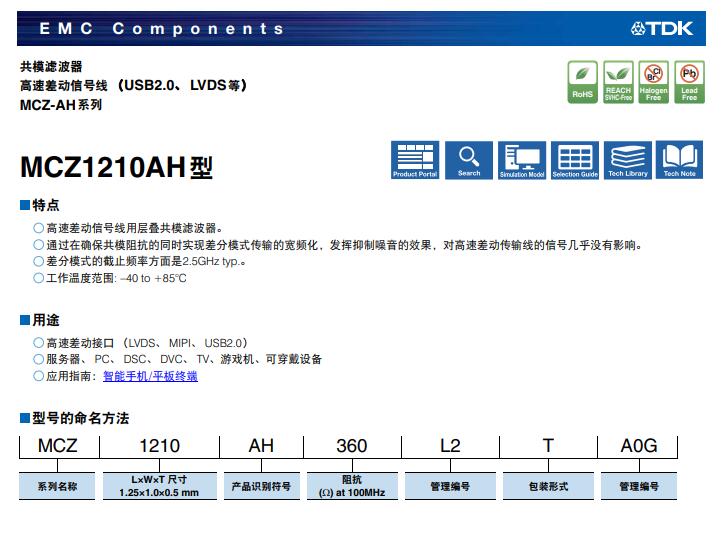Click the 产品识别符号 label box
724x555 pixels.
pyautogui.click(x=261, y=486)
